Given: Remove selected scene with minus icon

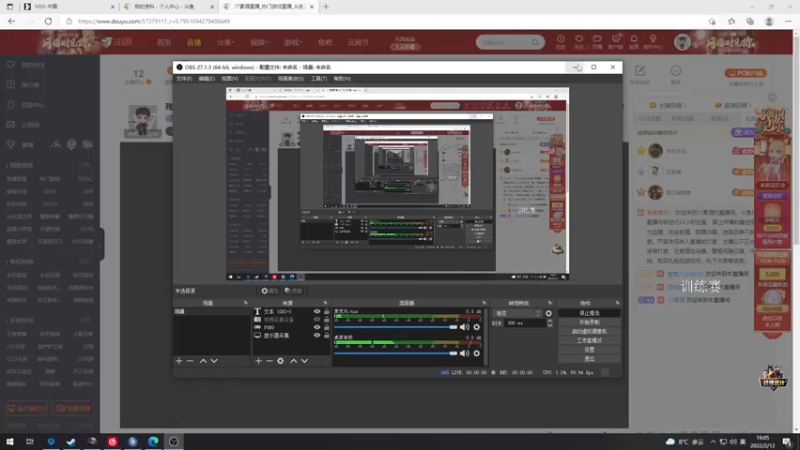Looking at the screenshot, I should pyautogui.click(x=190, y=361).
